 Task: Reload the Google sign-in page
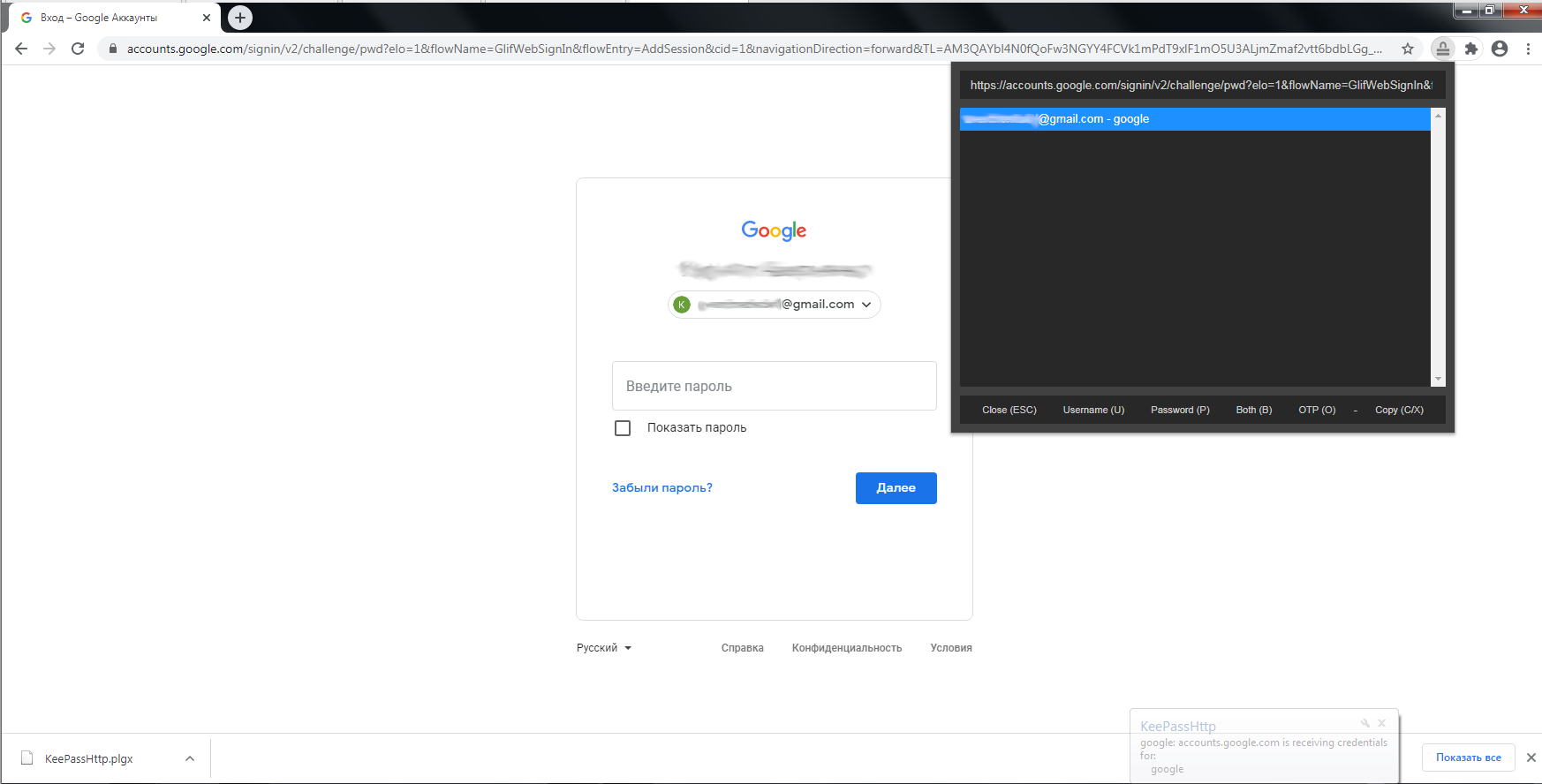tap(78, 49)
